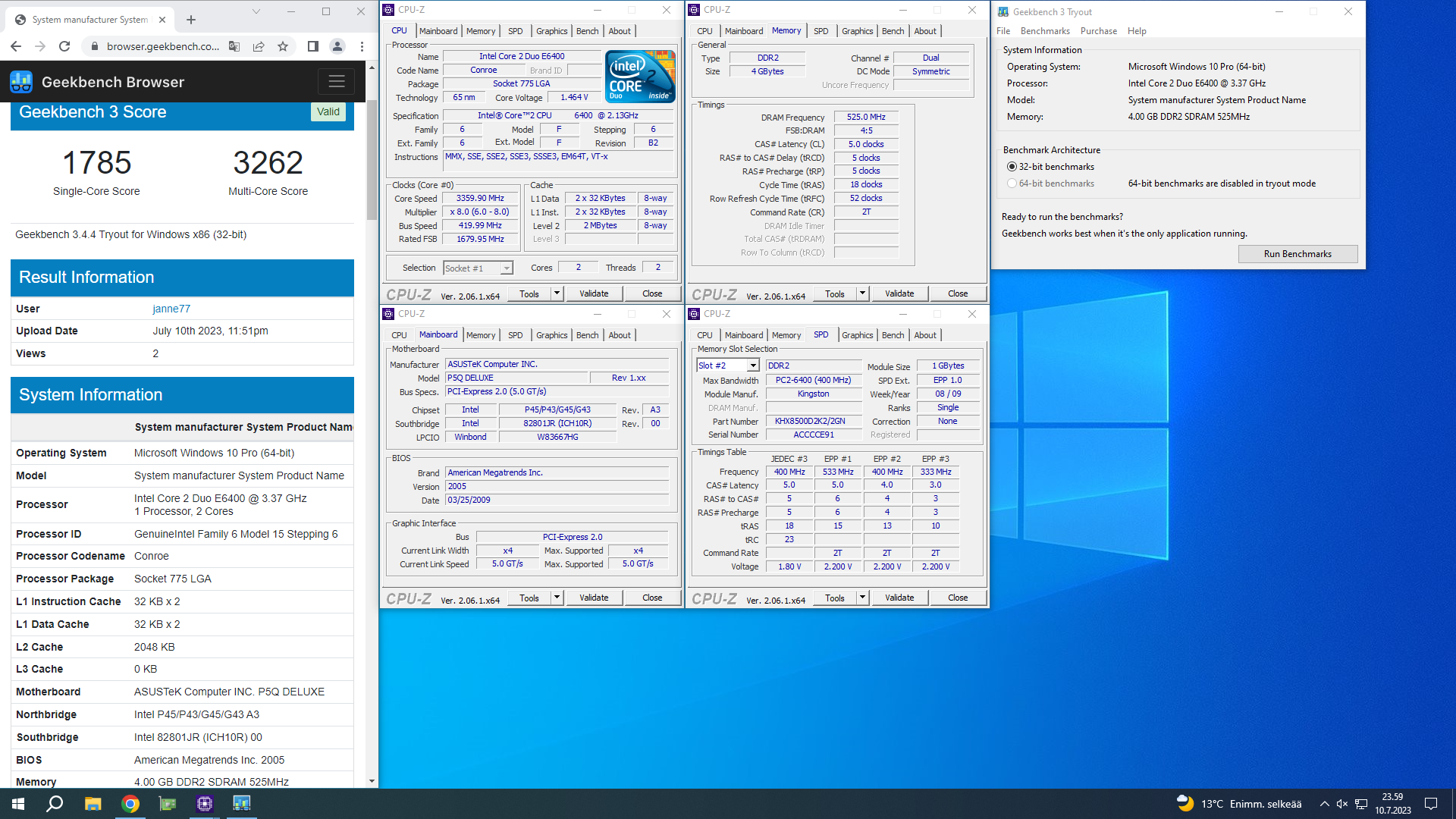Click the browser back arrow
This screenshot has height=819, width=1456.
coord(16,46)
